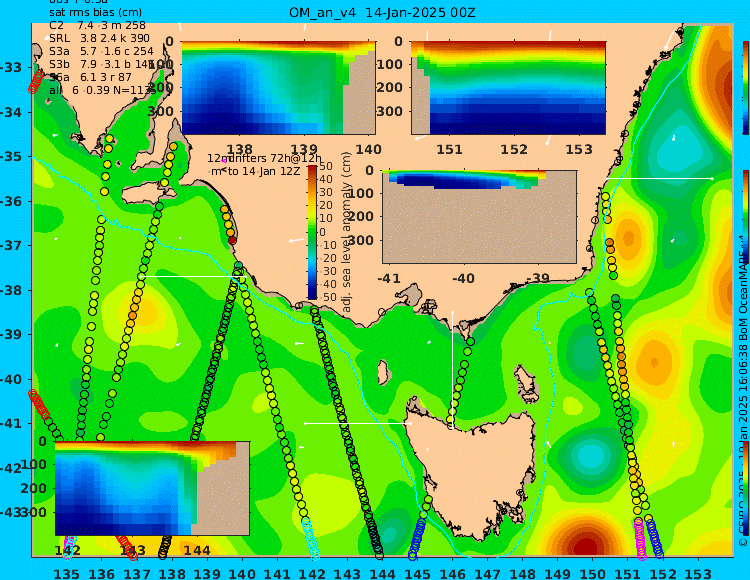Click the 139 tick on the top-left inset
750x580 pixels.
(305, 150)
